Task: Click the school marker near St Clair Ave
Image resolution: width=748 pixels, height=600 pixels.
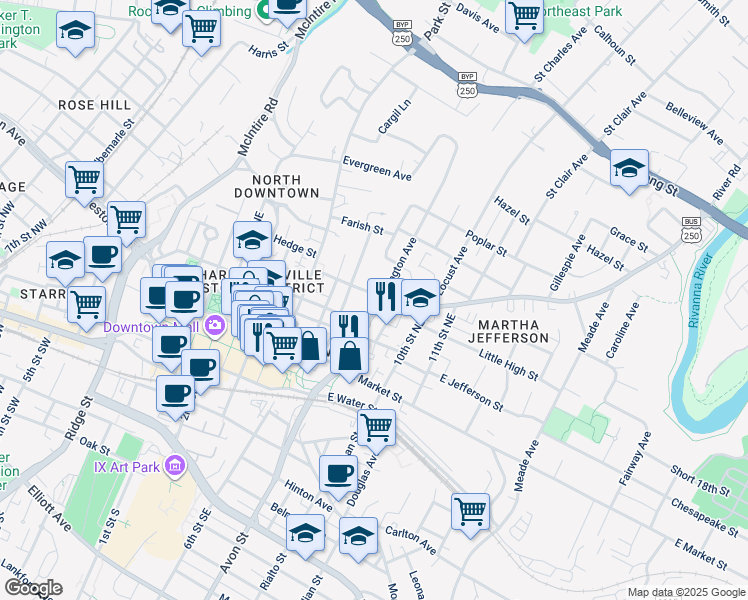Action: tap(629, 168)
